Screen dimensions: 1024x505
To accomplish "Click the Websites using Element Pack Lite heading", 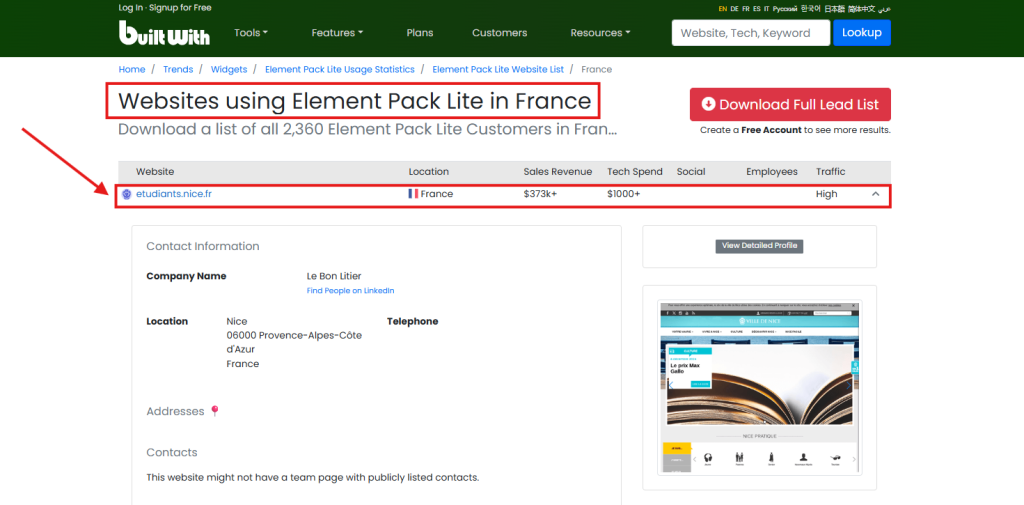I will (354, 101).
